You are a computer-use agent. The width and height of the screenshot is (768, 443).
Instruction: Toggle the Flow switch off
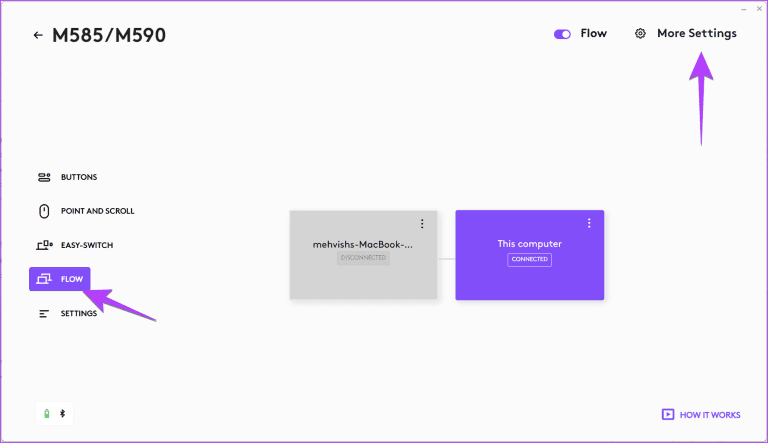click(x=562, y=34)
